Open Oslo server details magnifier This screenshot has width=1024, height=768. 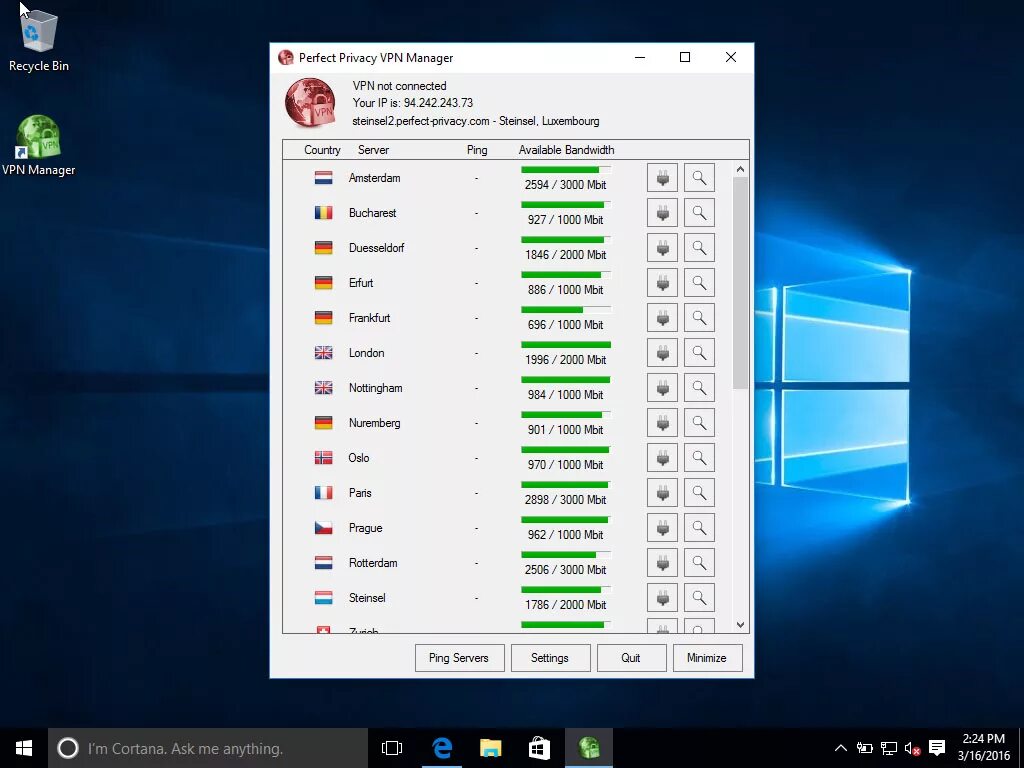(x=699, y=458)
